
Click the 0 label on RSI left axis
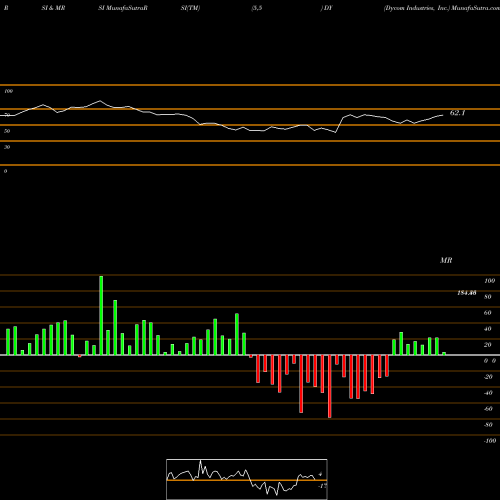[5, 171]
